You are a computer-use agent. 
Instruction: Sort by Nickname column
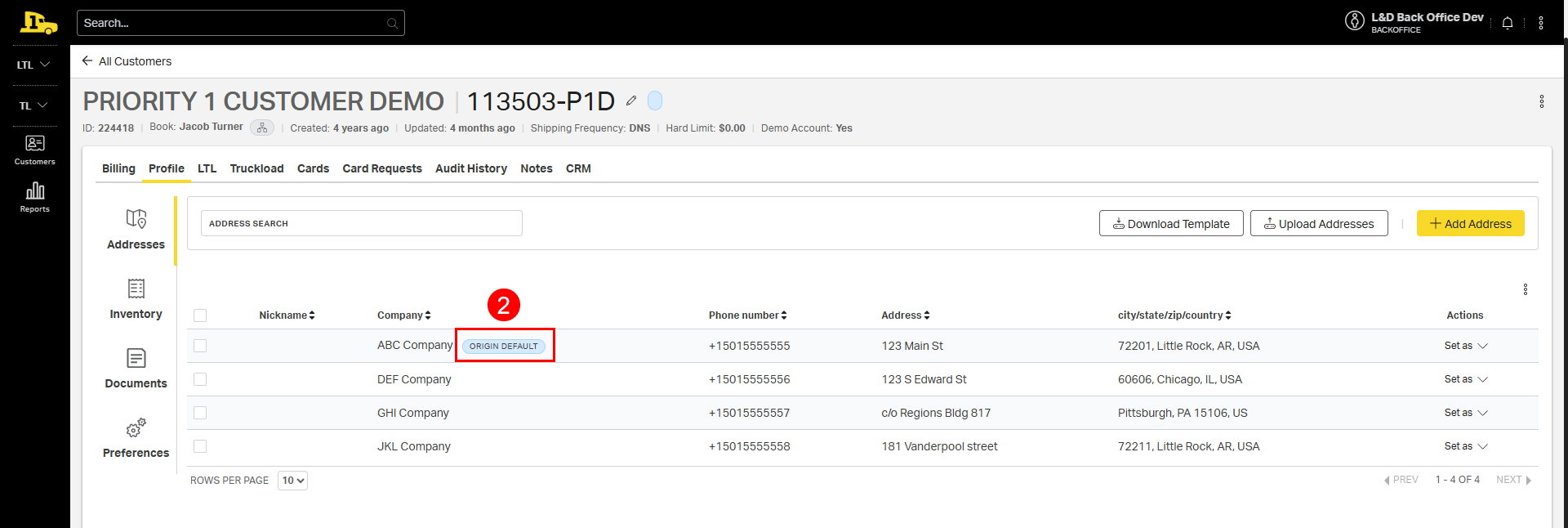tap(287, 315)
